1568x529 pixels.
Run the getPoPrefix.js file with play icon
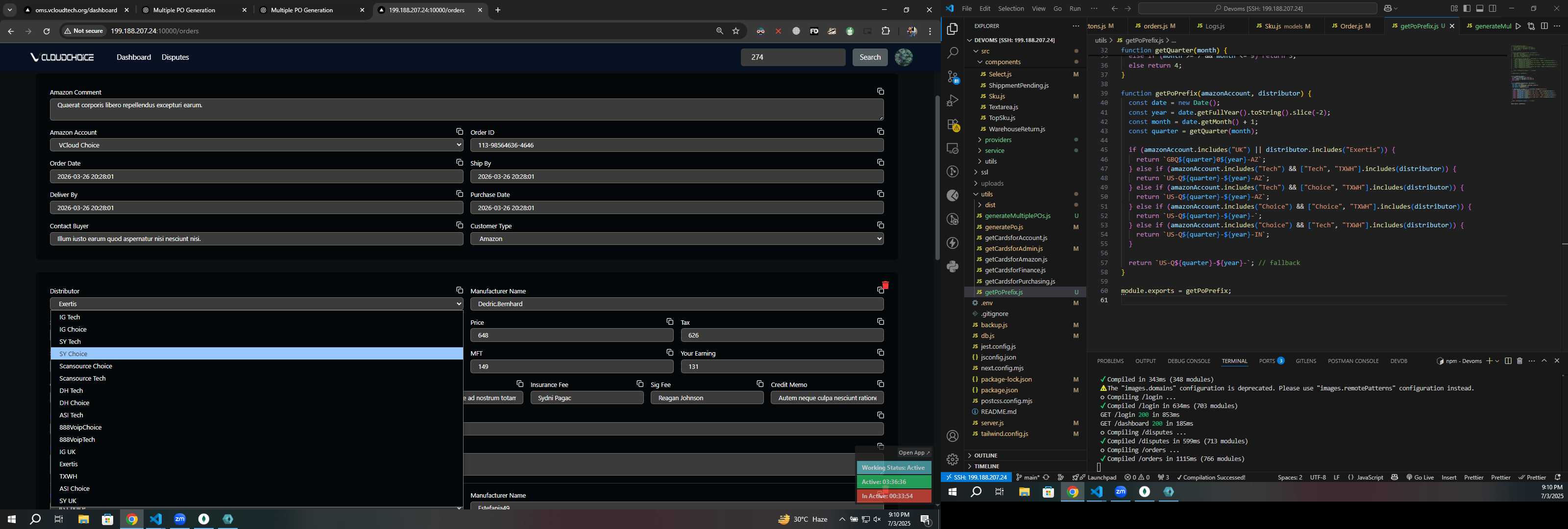click(x=1518, y=26)
